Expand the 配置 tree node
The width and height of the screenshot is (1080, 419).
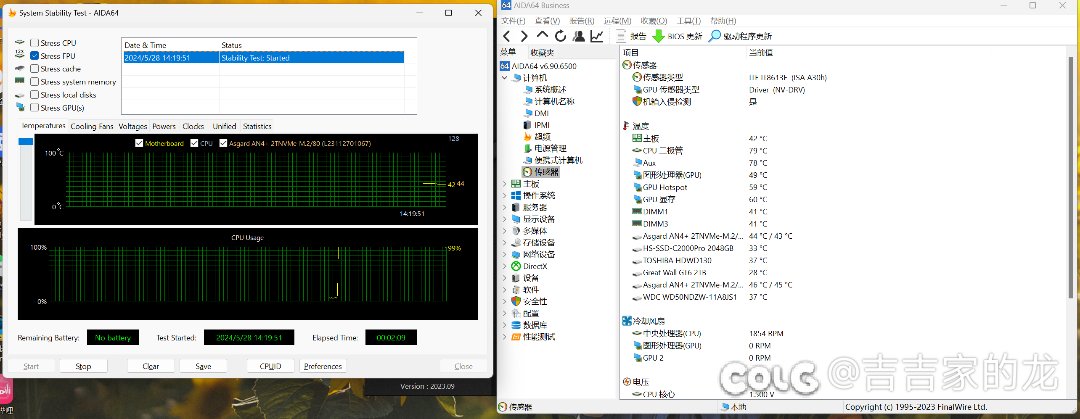pos(505,314)
